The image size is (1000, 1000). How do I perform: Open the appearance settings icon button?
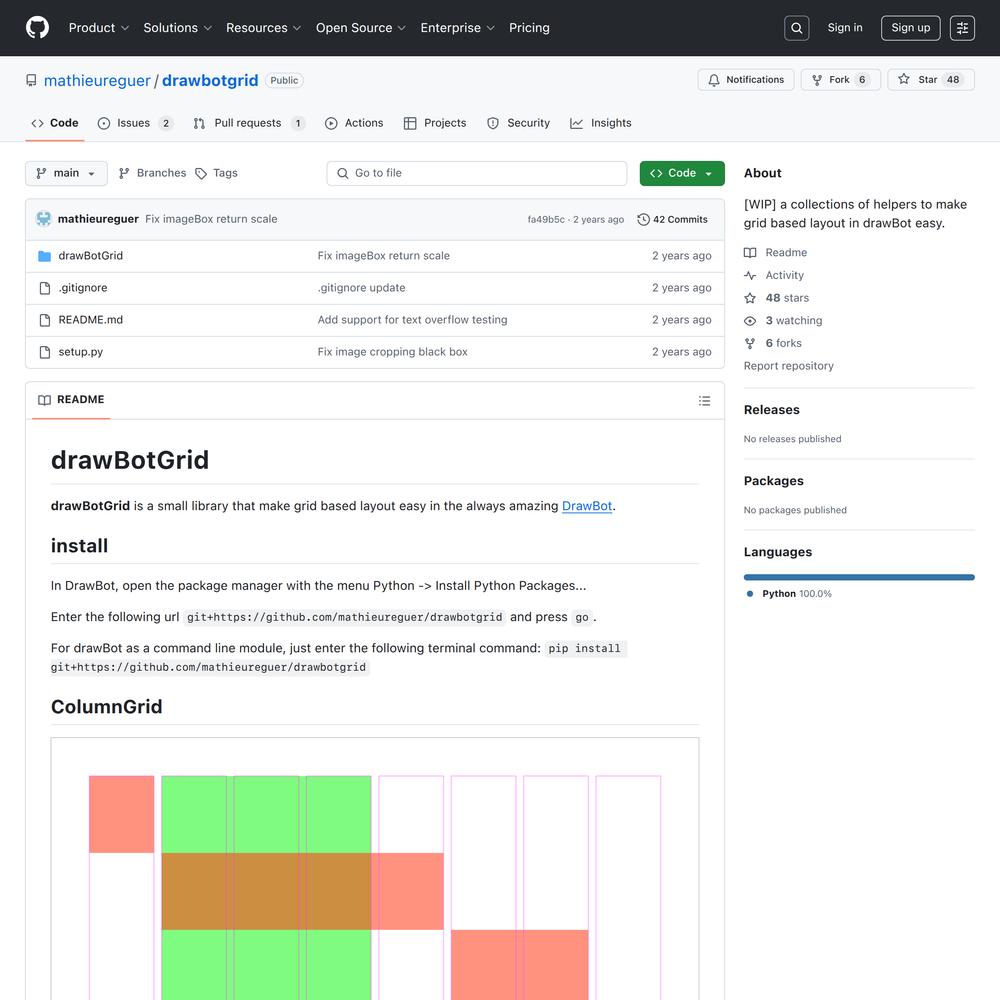[x=962, y=28]
